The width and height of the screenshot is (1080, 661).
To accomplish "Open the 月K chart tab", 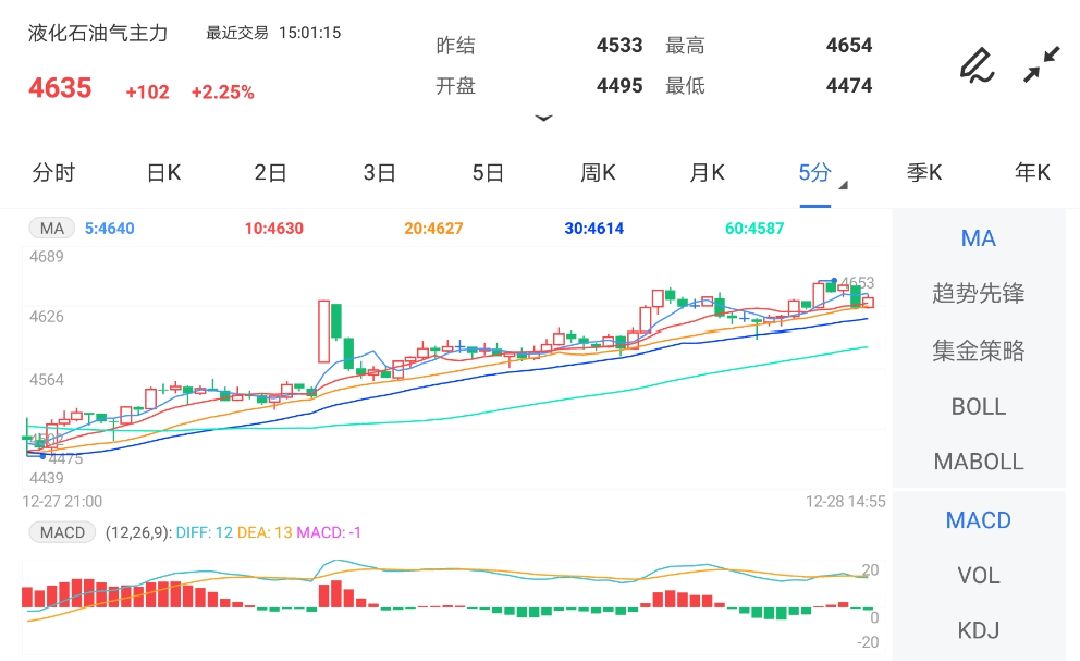I will [x=707, y=172].
